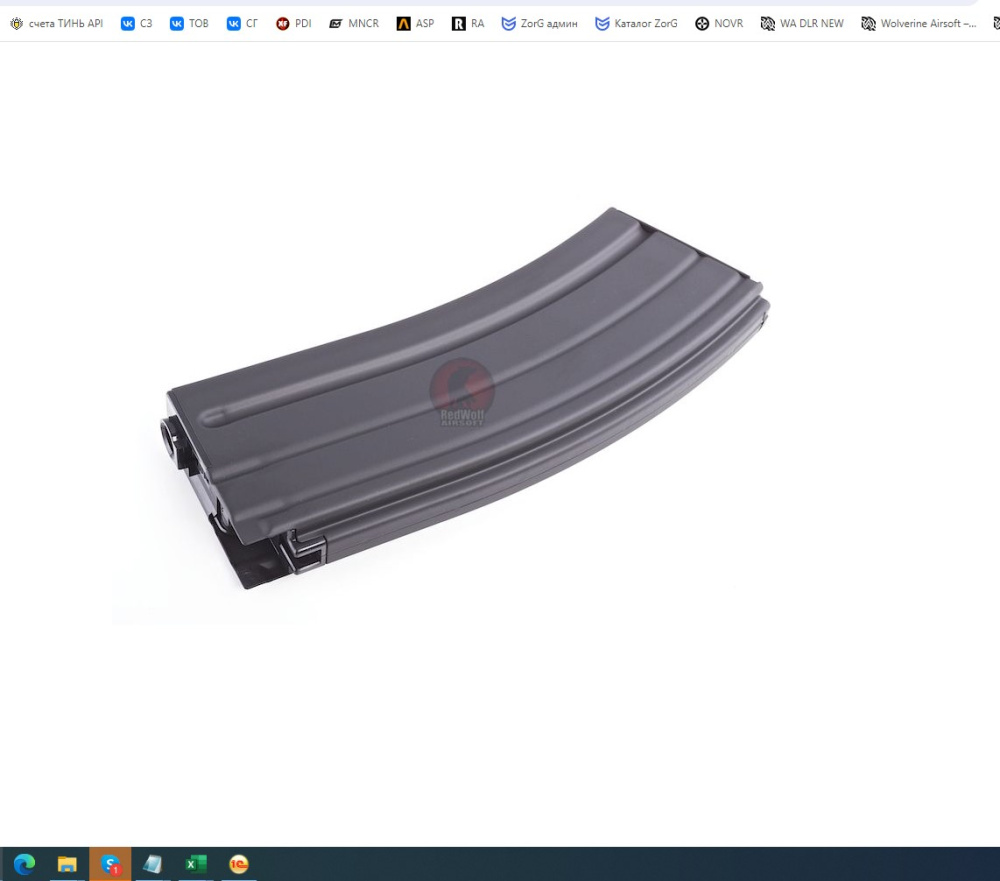Open the 'счета ТИНЬ API' bookmark
Screen dimensions: 1000x881
point(56,24)
